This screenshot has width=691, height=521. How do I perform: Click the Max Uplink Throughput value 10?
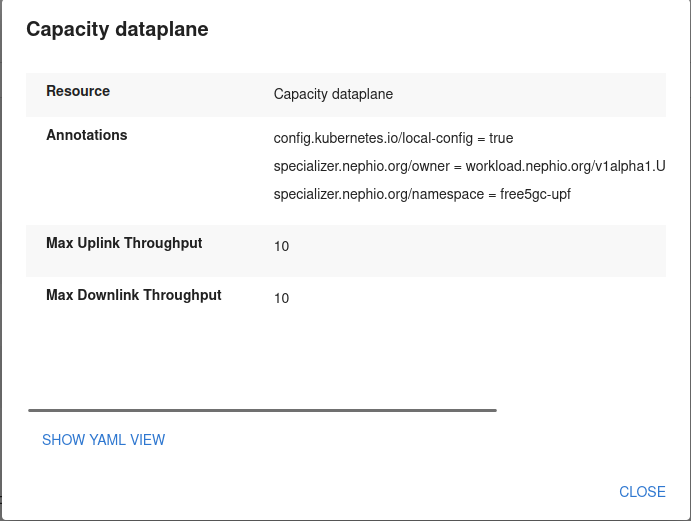[x=281, y=246]
